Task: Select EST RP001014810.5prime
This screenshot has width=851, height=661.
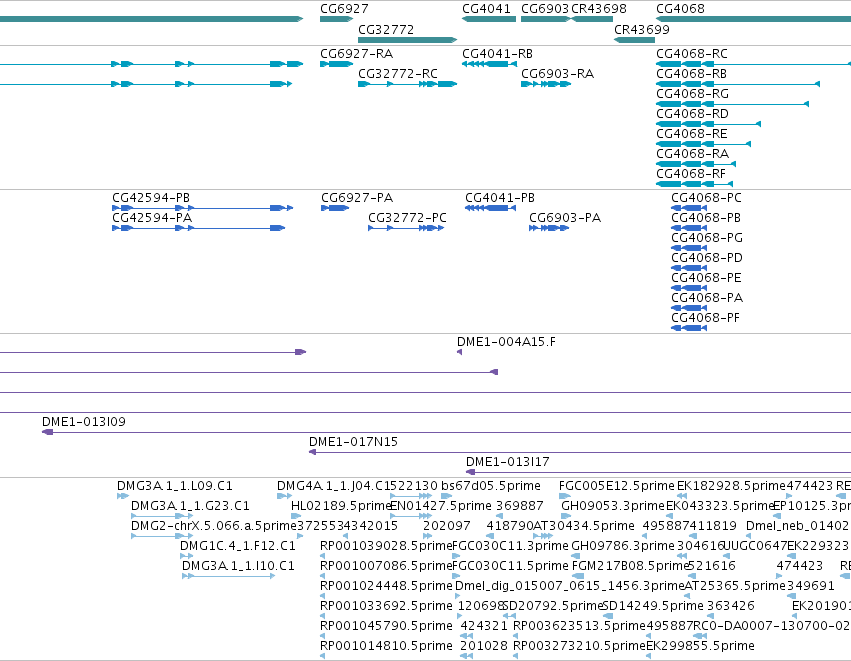Action: coord(386,646)
